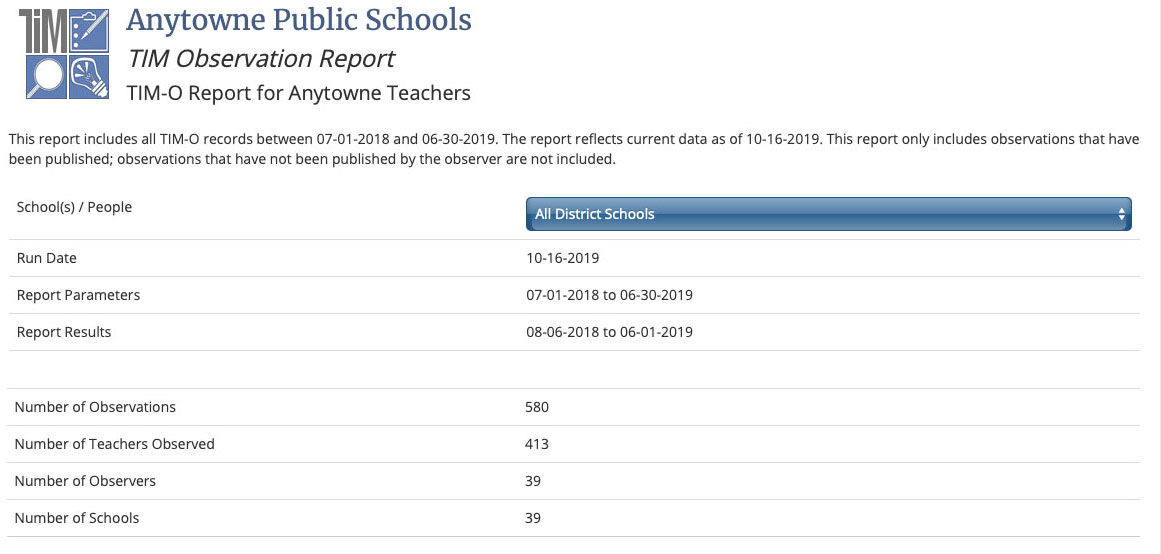Image resolution: width=1161 pixels, height=554 pixels.
Task: Click TIM-O Report for Anytowne Teachers subtitle
Action: point(298,93)
